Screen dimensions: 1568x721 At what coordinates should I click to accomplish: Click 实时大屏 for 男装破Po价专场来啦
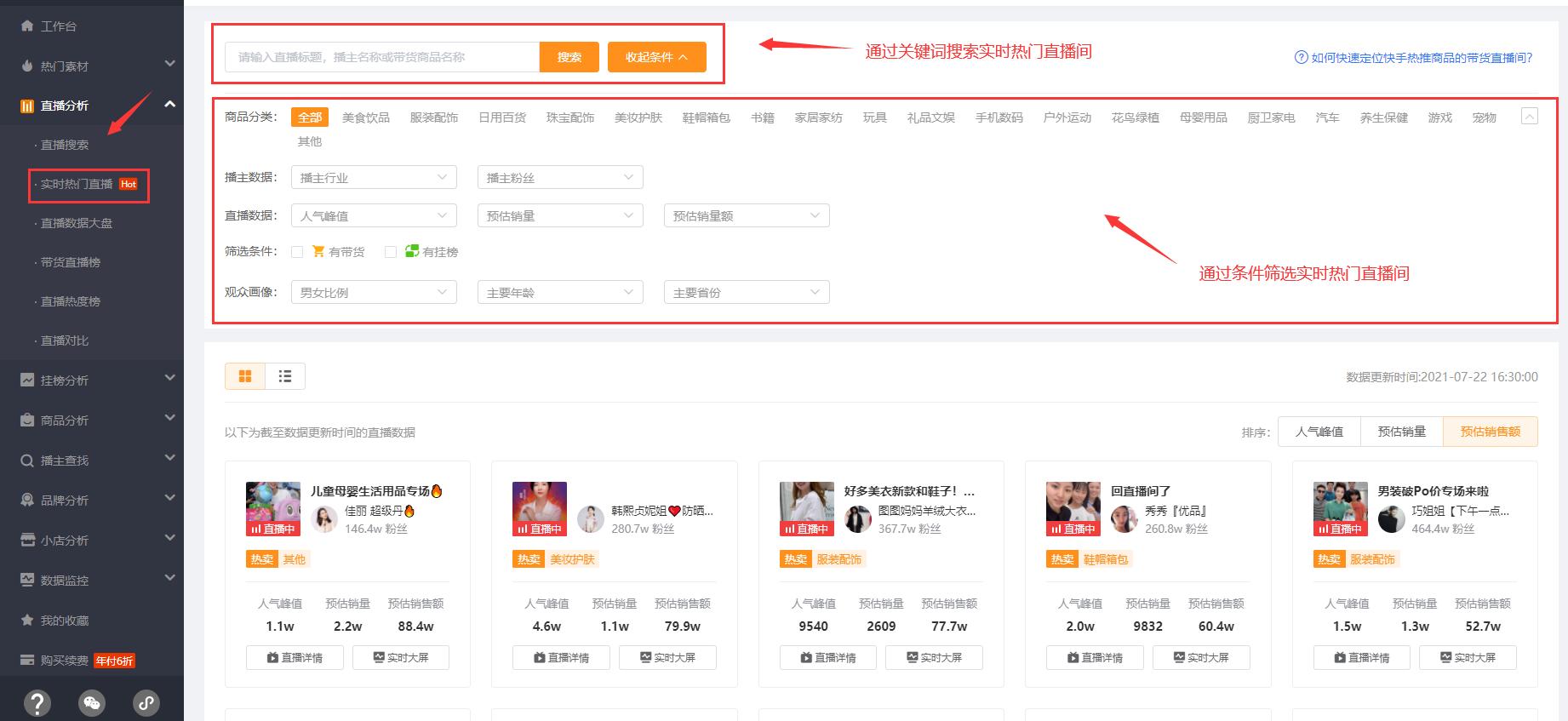click(x=1468, y=657)
